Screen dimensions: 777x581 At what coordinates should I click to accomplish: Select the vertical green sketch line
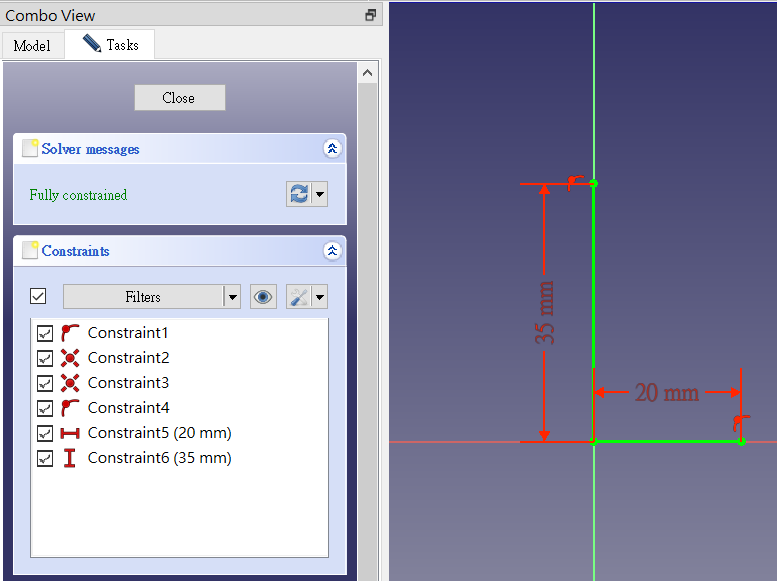[x=594, y=312]
